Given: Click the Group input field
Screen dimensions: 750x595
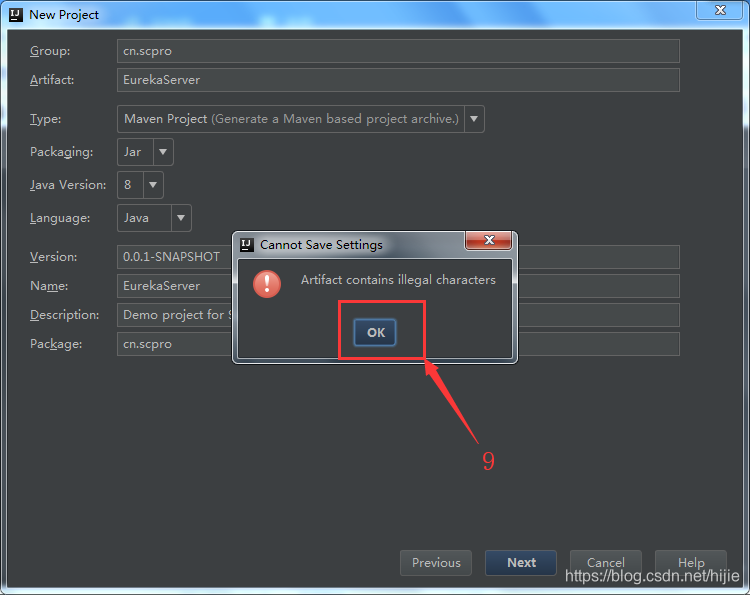Looking at the screenshot, I should point(398,51).
